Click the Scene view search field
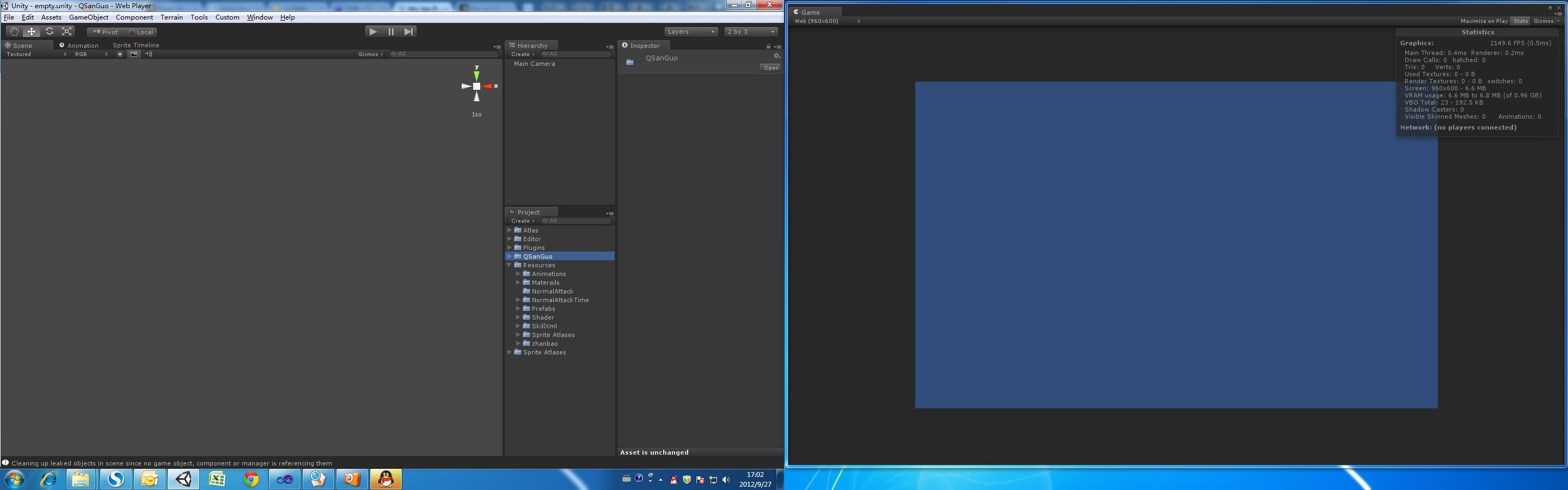 [x=443, y=54]
